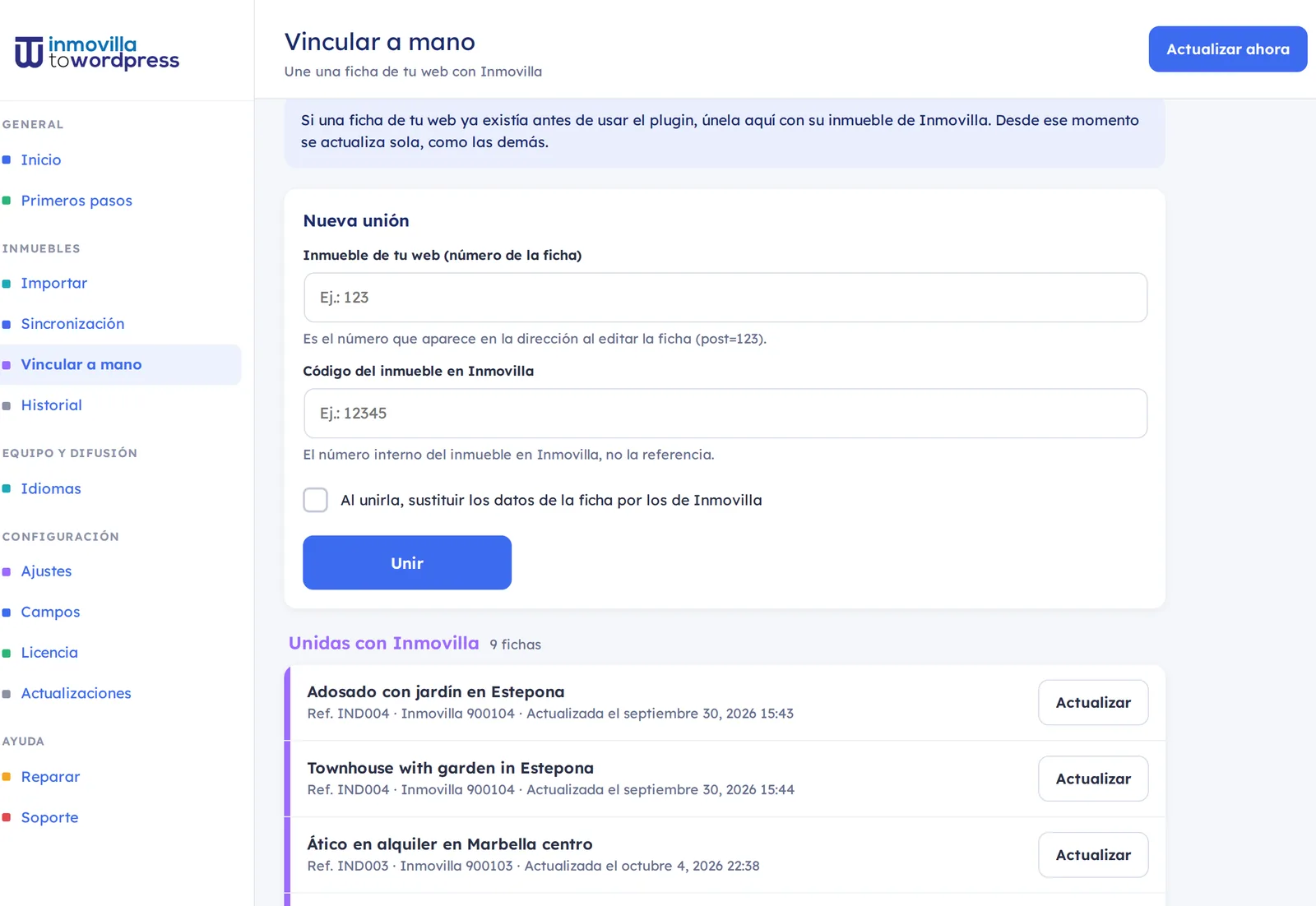This screenshot has height=906, width=1316.
Task: Open the Reparar help item
Action: 50,777
